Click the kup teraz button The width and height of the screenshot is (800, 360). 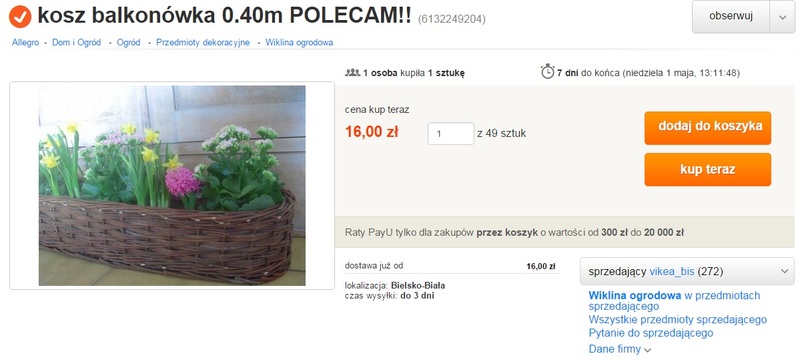tap(707, 170)
